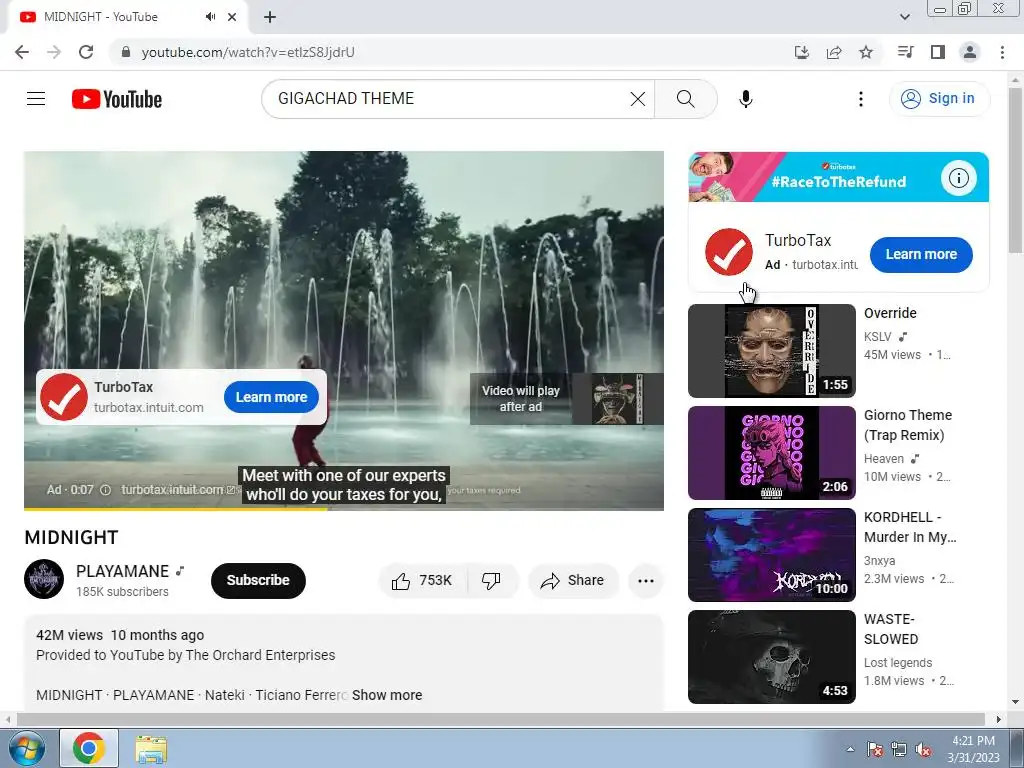The height and width of the screenshot is (768, 1024).
Task: Click Learn more on video ad overlay
Action: click(x=271, y=397)
